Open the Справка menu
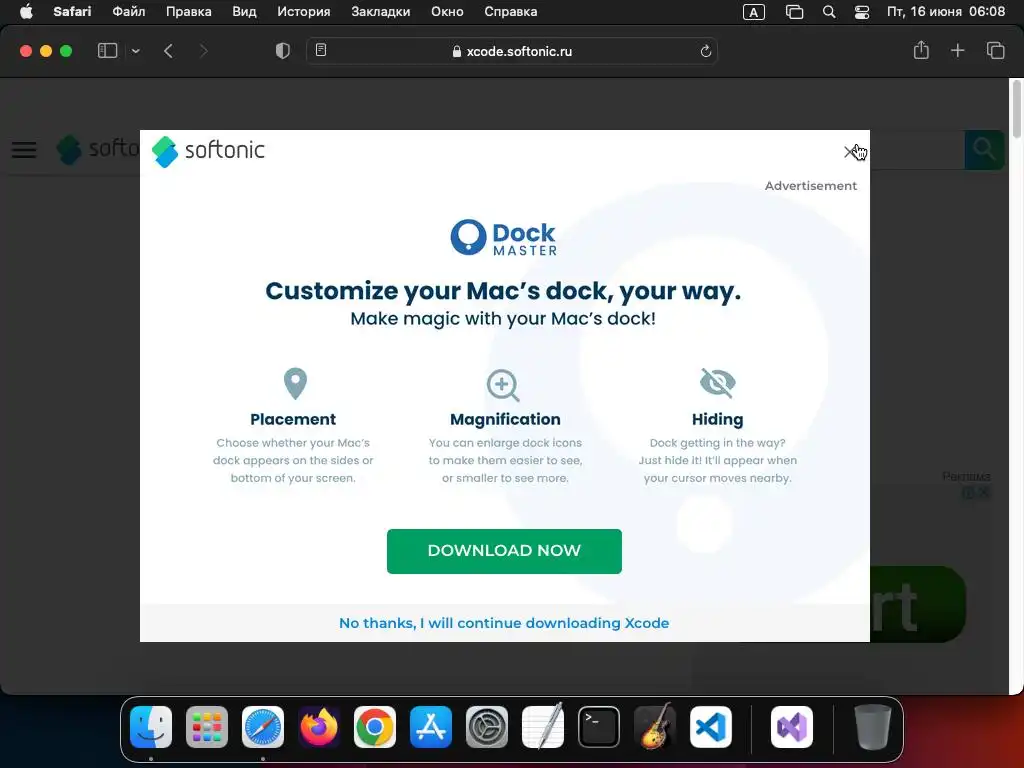 click(x=511, y=12)
